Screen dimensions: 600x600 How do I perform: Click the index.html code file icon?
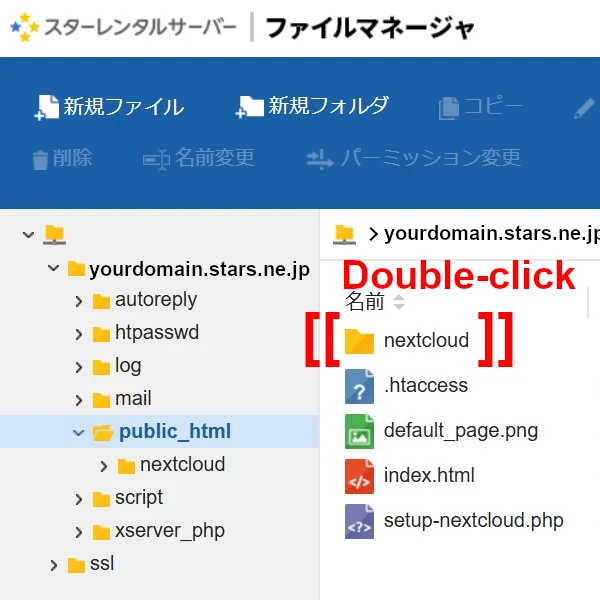[x=359, y=476]
